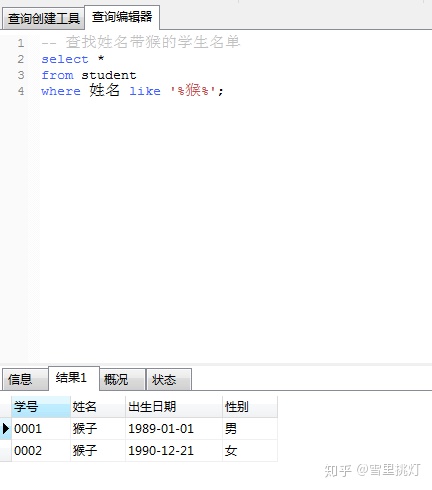Open the 概况 tab
Image resolution: width=432 pixels, height=490 pixels.
(x=123, y=379)
